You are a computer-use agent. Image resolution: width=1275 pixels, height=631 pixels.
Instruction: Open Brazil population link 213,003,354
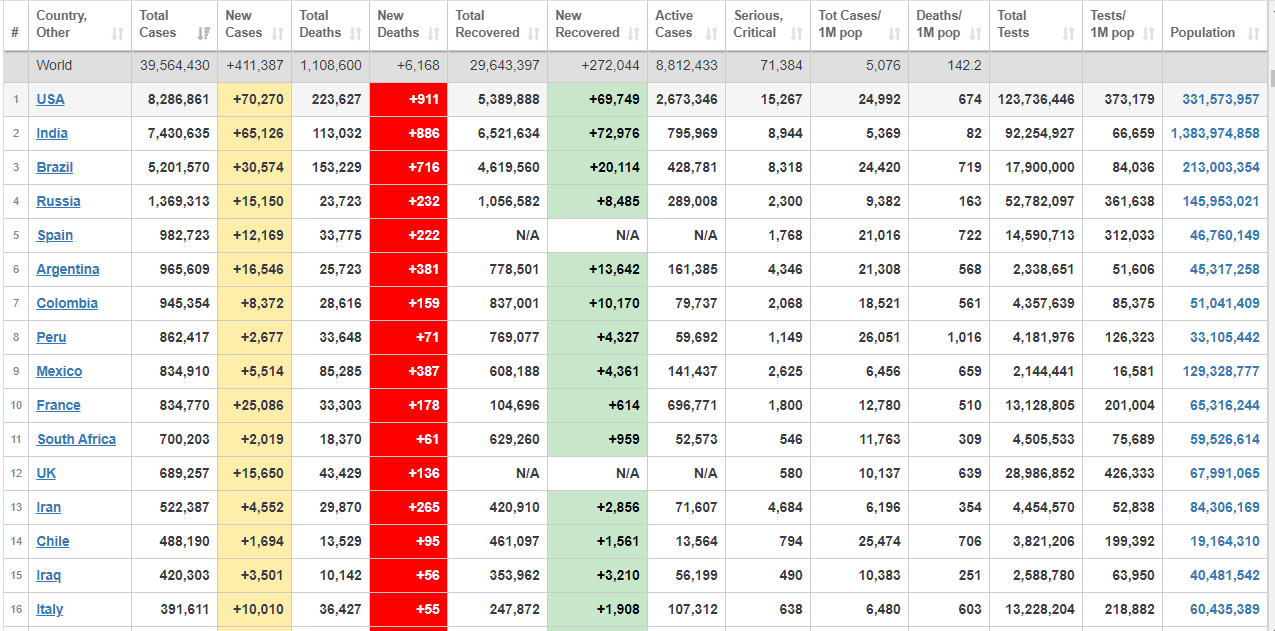click(x=1221, y=167)
